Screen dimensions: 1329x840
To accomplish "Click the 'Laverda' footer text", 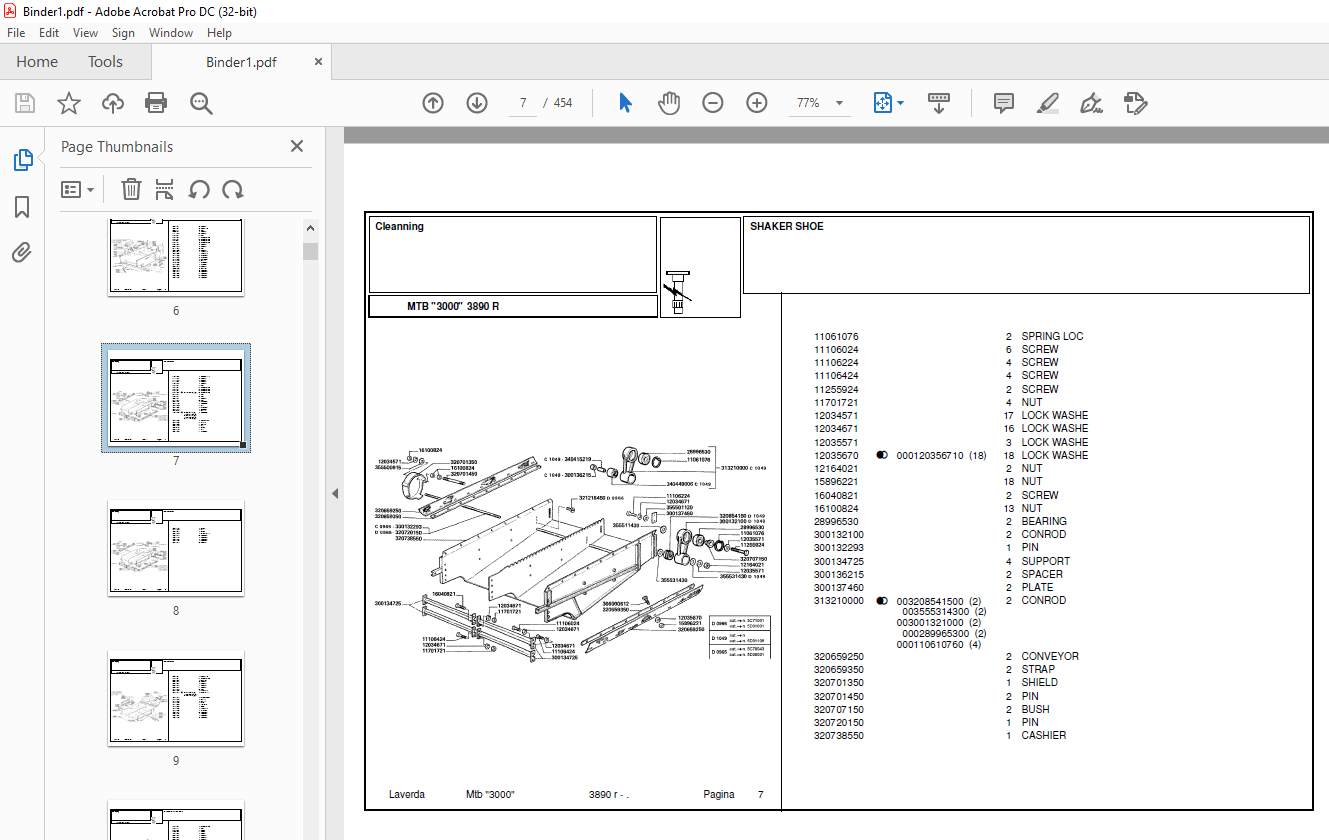I will (407, 795).
